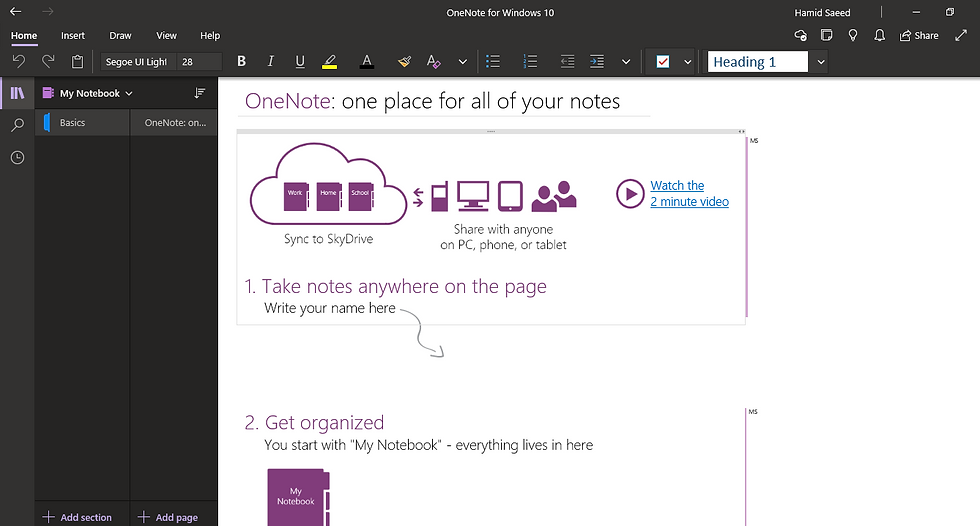The width and height of the screenshot is (980, 526).
Task: Open the tags dropdown arrow
Action: (x=688, y=62)
